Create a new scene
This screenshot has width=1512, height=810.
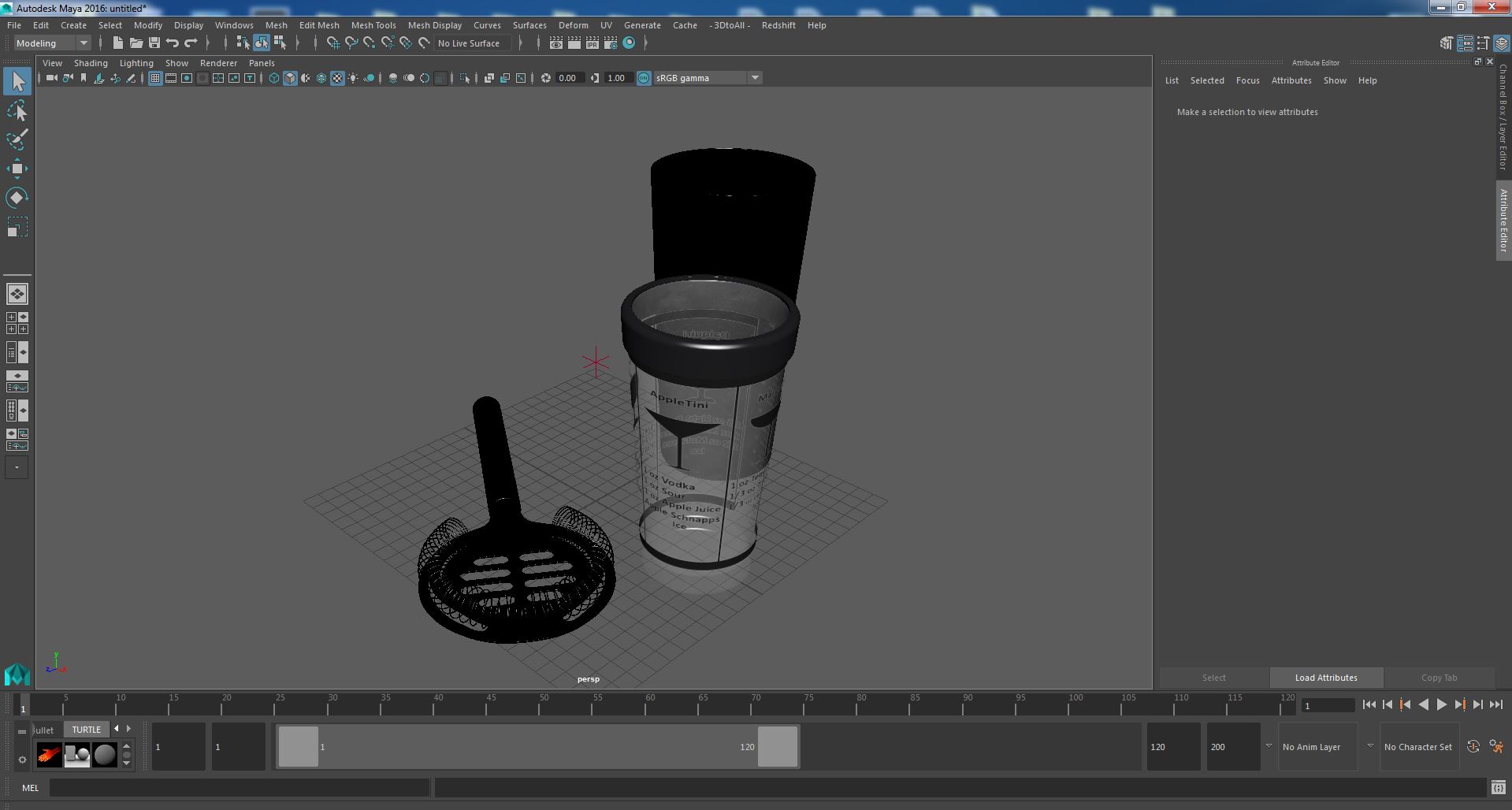coord(118,43)
